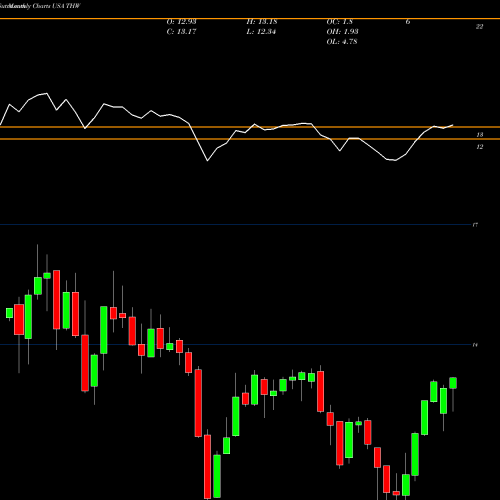Click the low value "L: 12.34"
Image resolution: width=500 pixels, height=500 pixels.
261,32
